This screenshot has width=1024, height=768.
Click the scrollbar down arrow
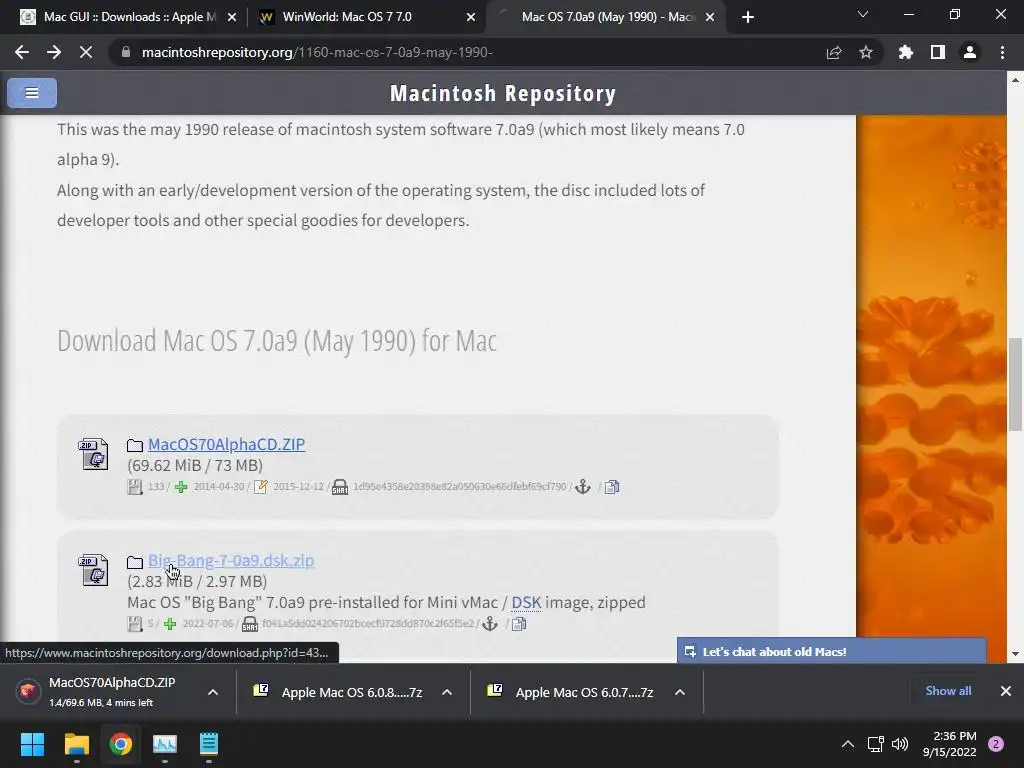point(1015,654)
